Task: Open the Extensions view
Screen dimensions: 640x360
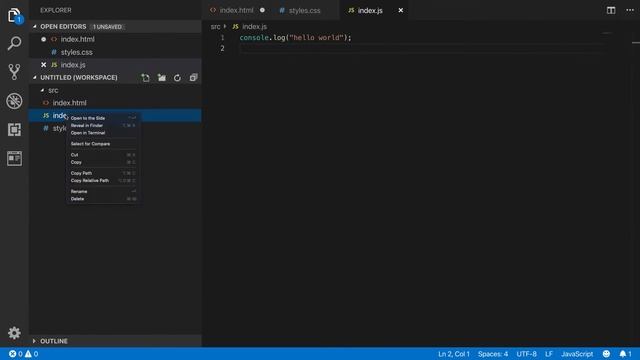Action: click(x=14, y=129)
